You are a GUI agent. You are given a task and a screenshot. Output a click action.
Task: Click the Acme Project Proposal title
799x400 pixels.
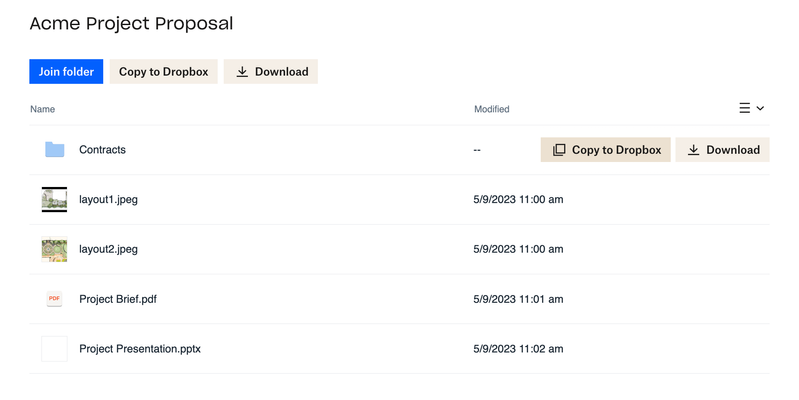point(131,23)
